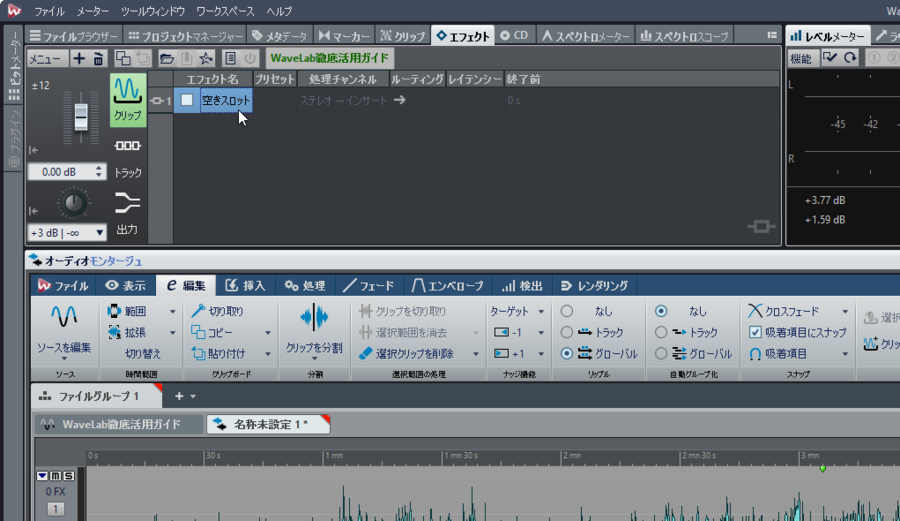900x521 pixels.
Task: Click the クロスフェード icon
Action: point(755,311)
